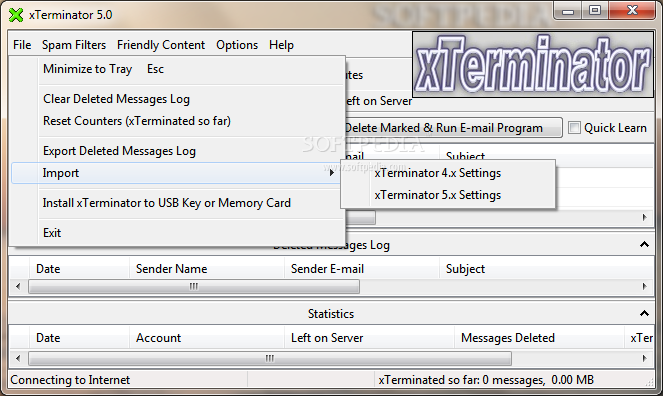Image resolution: width=663 pixels, height=396 pixels.
Task: Open the File menu
Action: tap(22, 45)
